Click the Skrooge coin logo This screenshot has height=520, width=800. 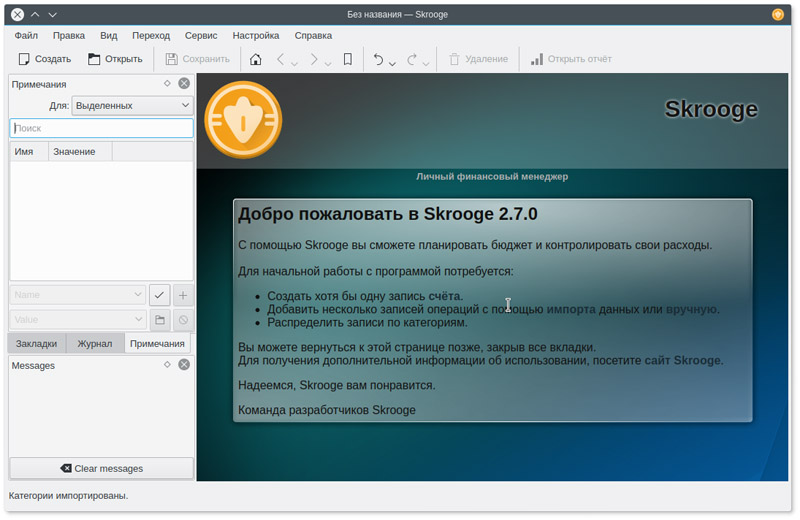[243, 120]
